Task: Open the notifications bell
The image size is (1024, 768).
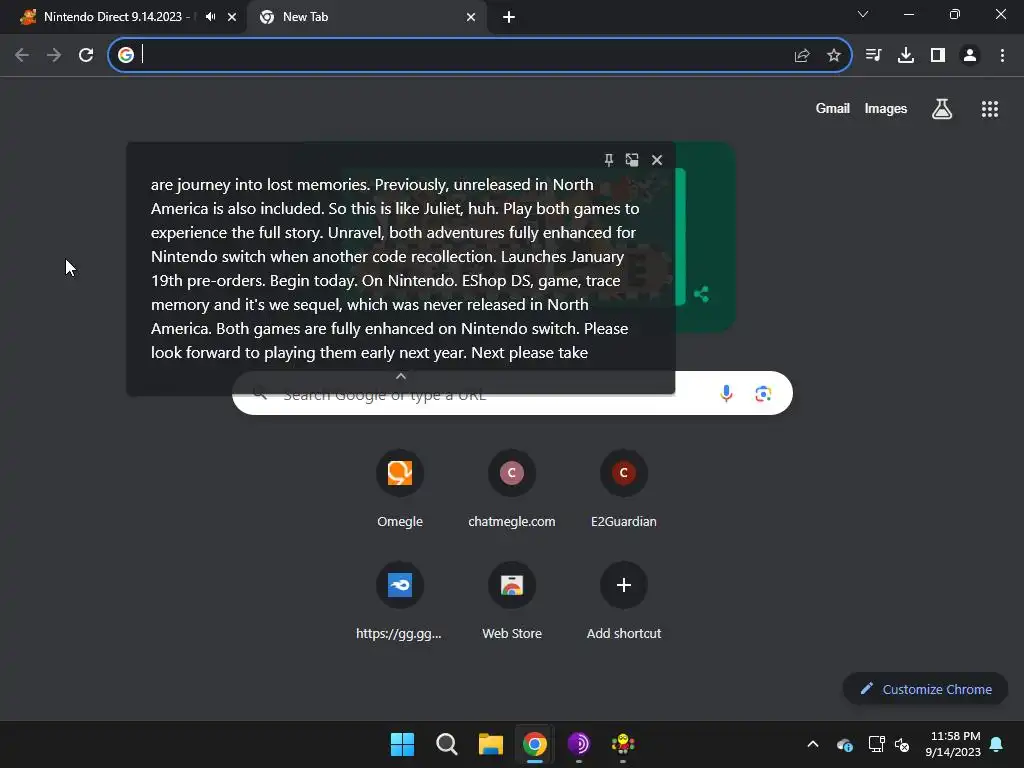Action: click(x=997, y=744)
